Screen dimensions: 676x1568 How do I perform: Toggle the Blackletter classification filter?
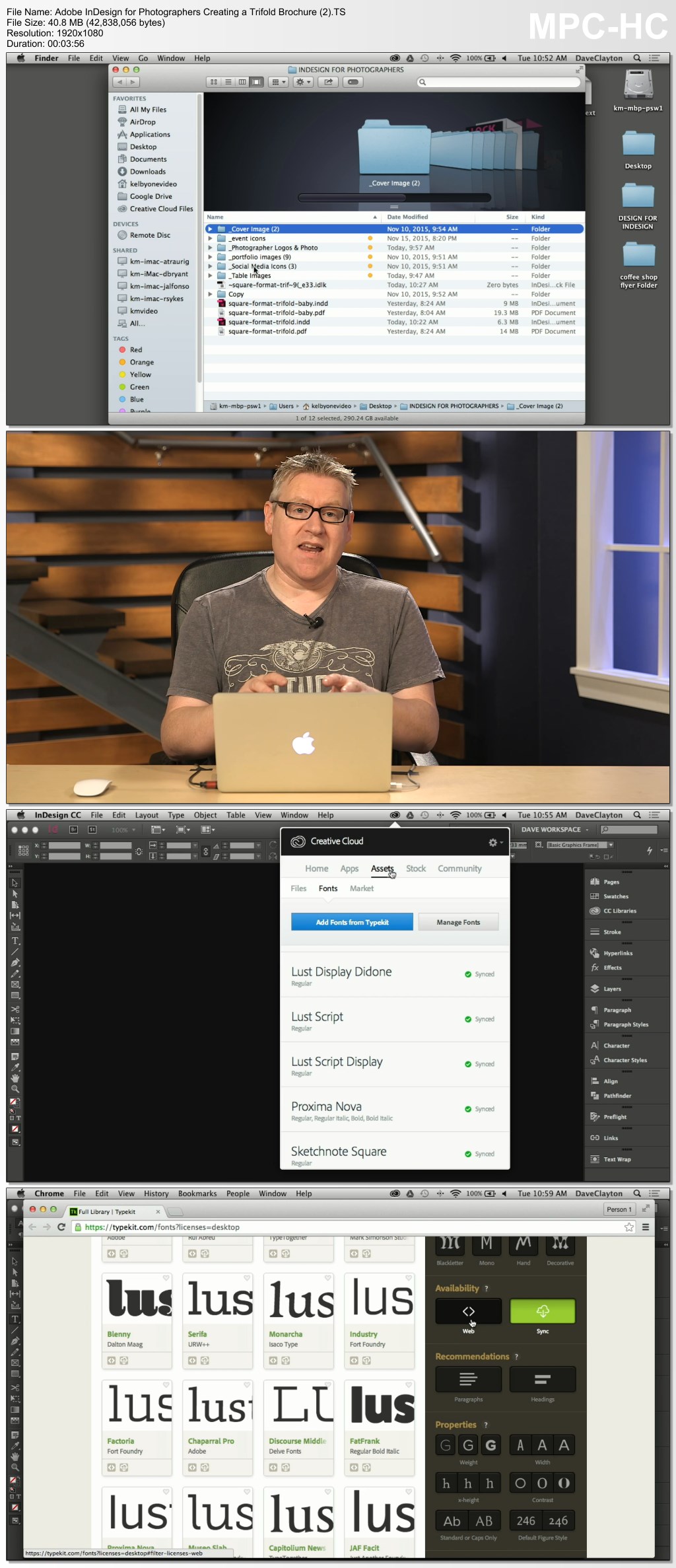coord(450,1245)
